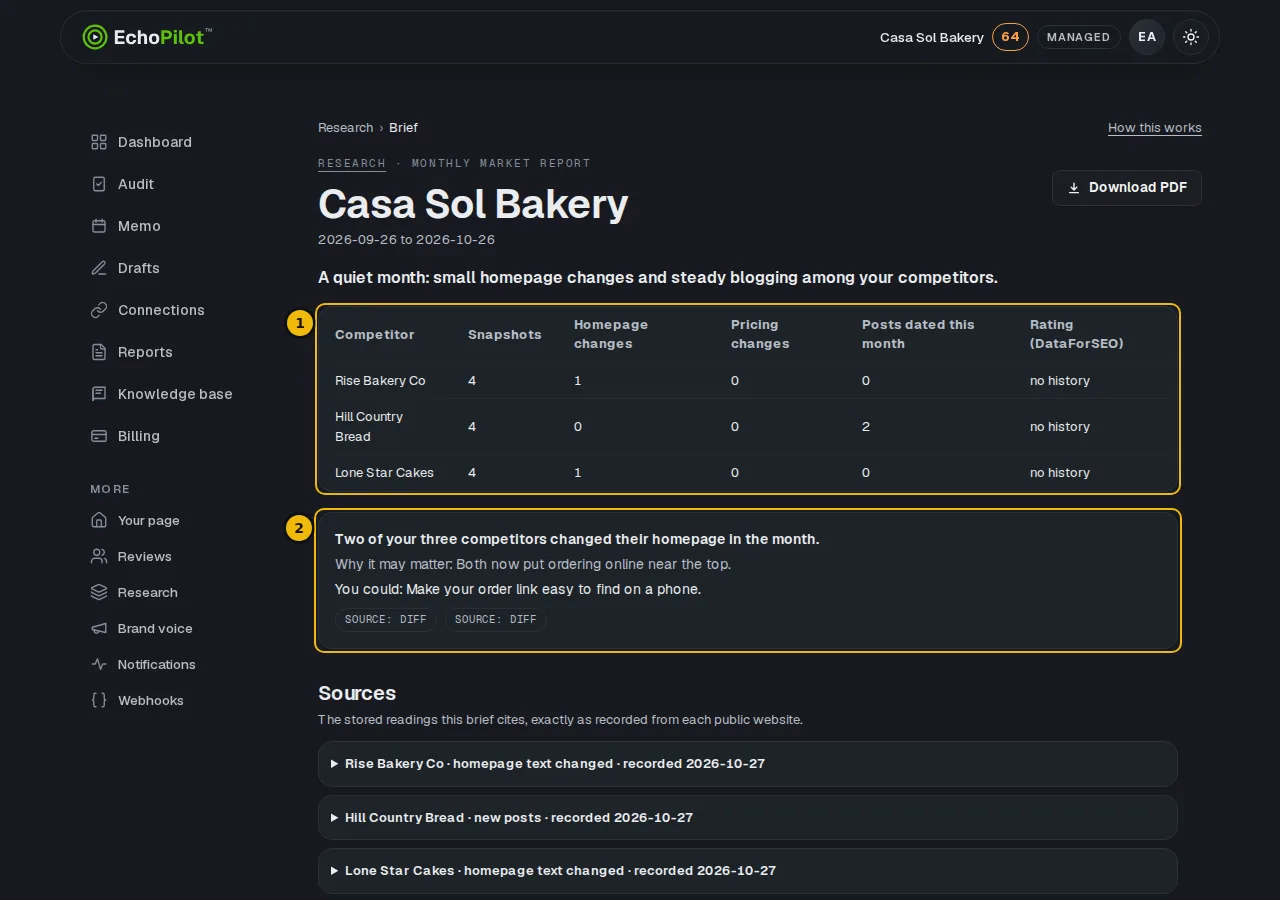Click Rise Bakery Co's no history rating

pos(1060,381)
